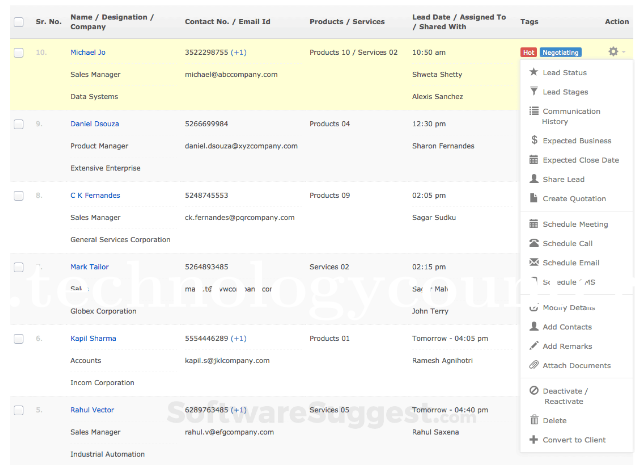635x465 pixels.
Task: Click the person icon beside Share Lead
Action: tap(534, 179)
